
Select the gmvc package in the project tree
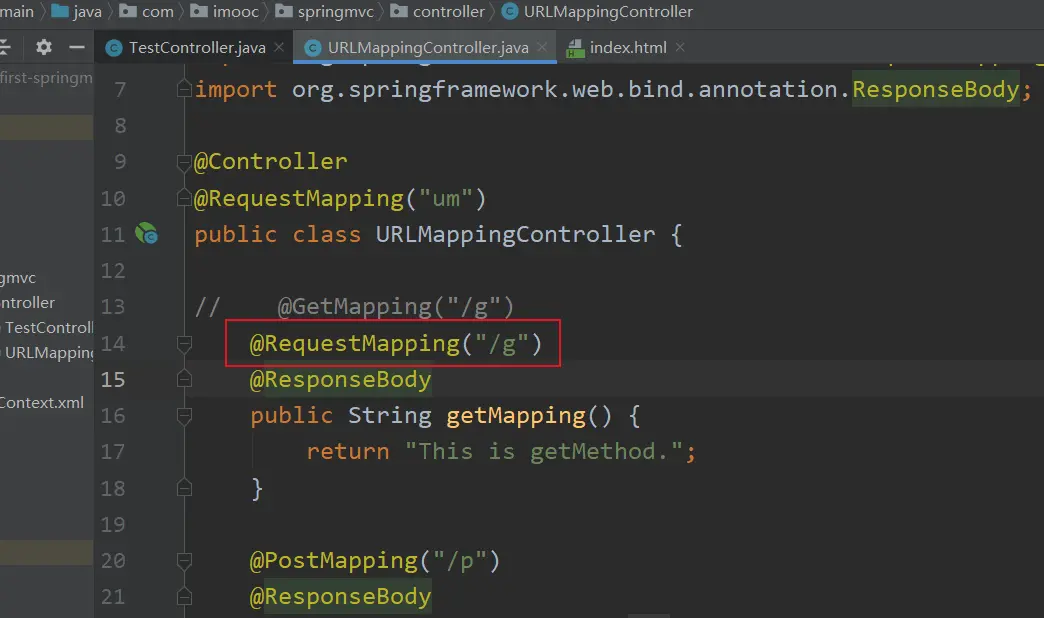point(18,278)
